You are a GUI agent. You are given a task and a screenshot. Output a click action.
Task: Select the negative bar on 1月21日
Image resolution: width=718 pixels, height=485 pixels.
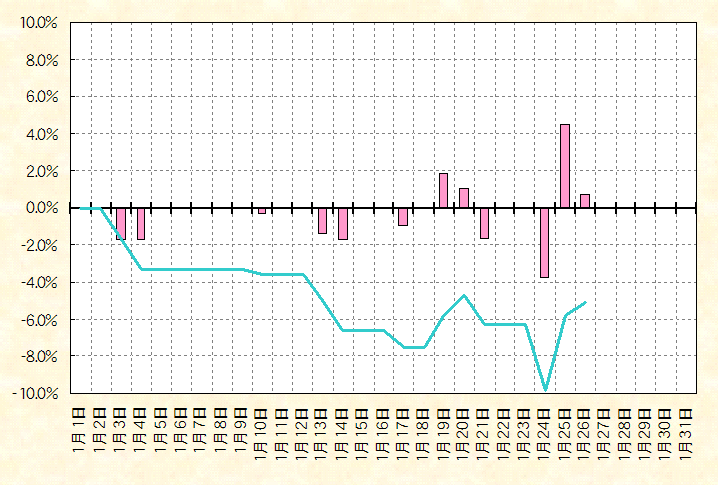[x=484, y=223]
